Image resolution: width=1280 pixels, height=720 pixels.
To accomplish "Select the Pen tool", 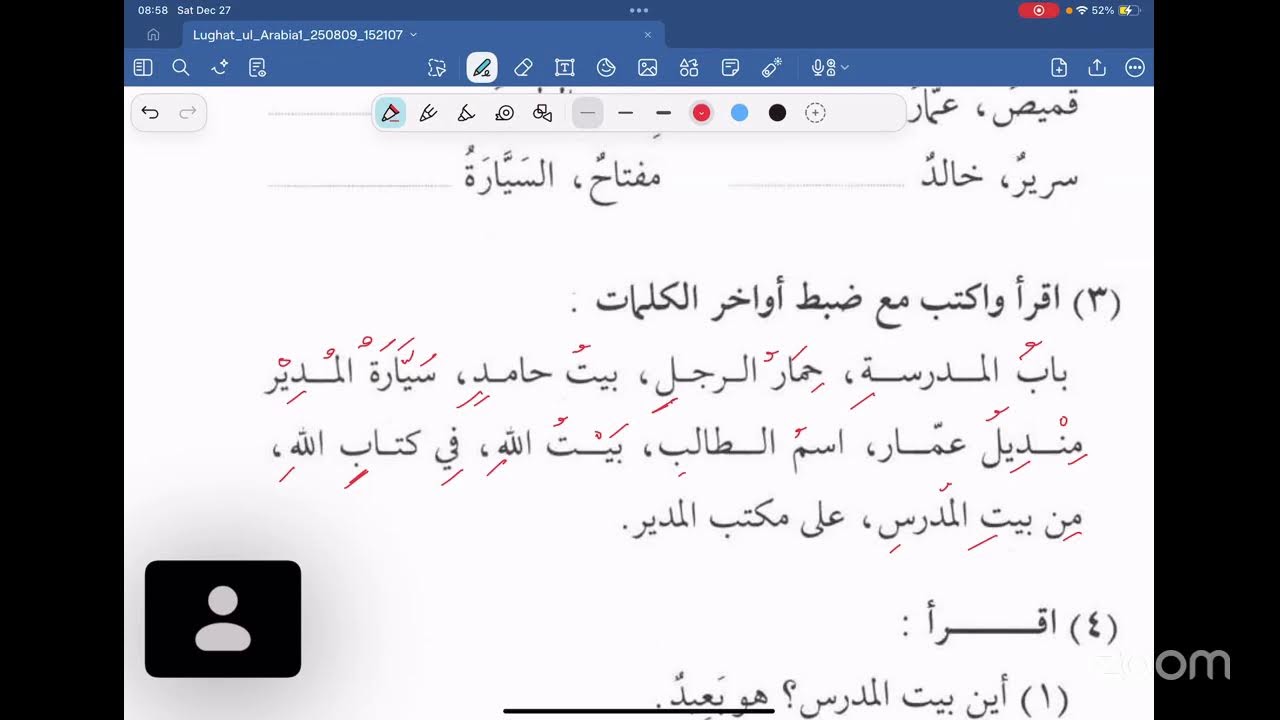I will click(x=482, y=67).
